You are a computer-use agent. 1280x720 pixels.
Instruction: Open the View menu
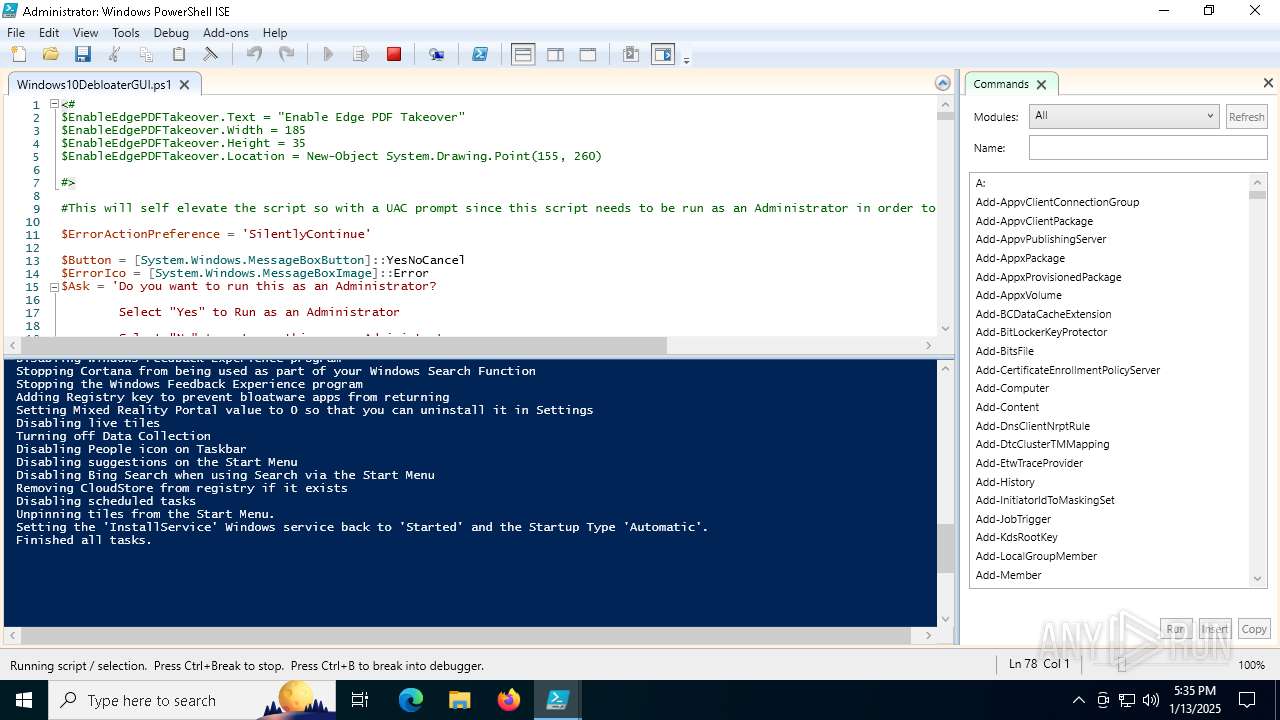85,32
